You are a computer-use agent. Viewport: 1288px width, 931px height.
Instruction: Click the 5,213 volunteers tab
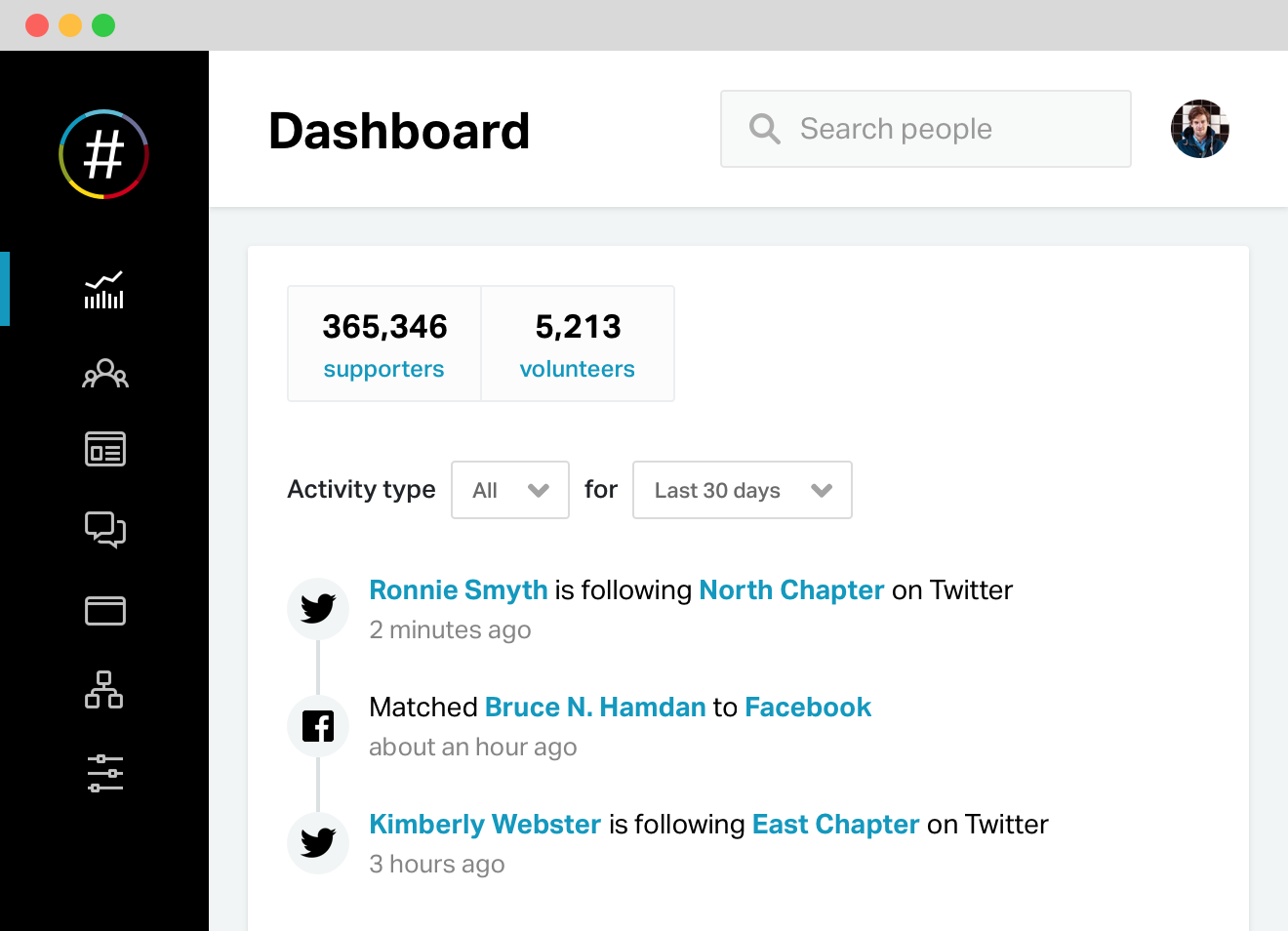pyautogui.click(x=578, y=344)
